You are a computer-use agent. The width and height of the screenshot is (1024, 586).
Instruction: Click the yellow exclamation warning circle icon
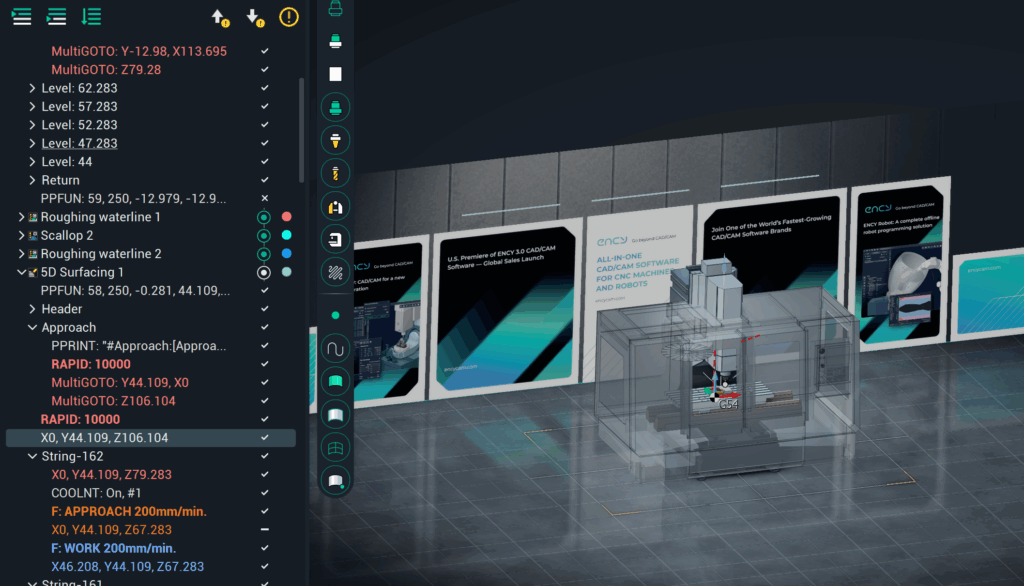pyautogui.click(x=289, y=17)
